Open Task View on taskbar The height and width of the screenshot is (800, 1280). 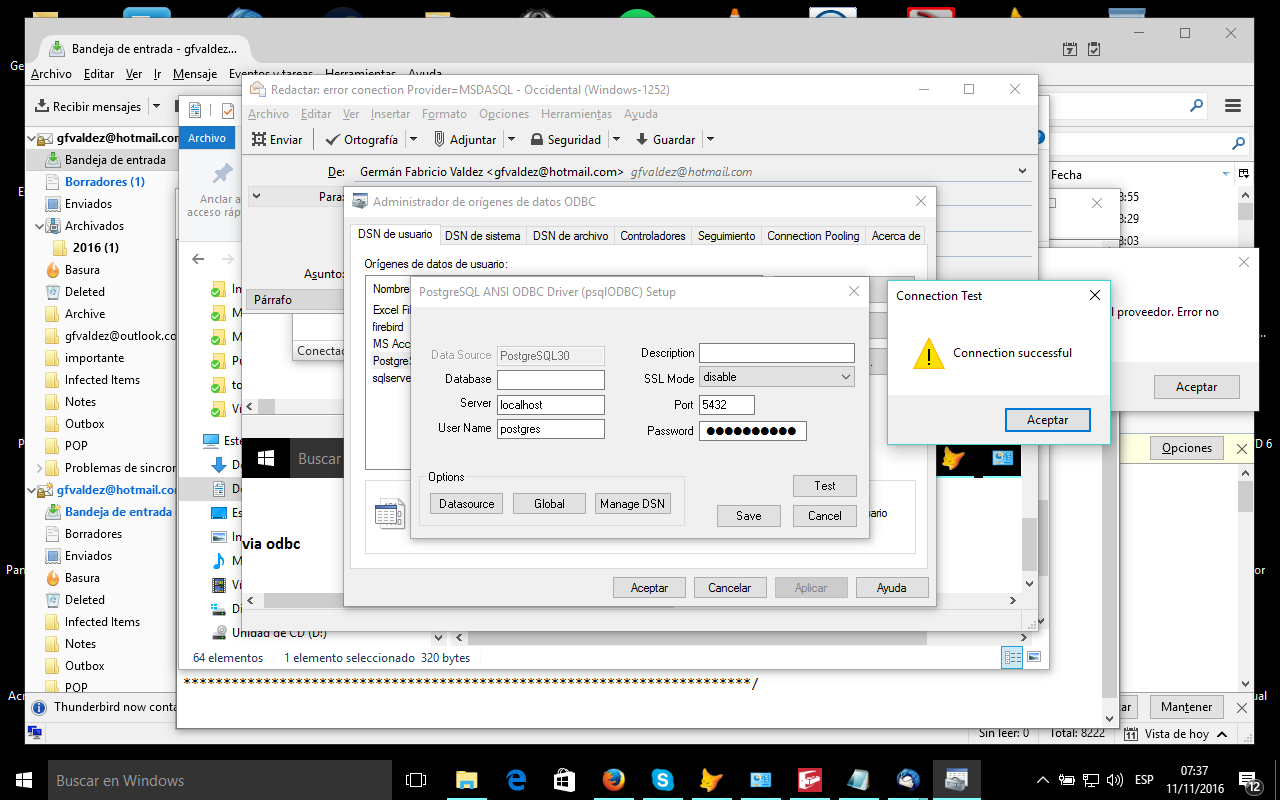coord(416,780)
